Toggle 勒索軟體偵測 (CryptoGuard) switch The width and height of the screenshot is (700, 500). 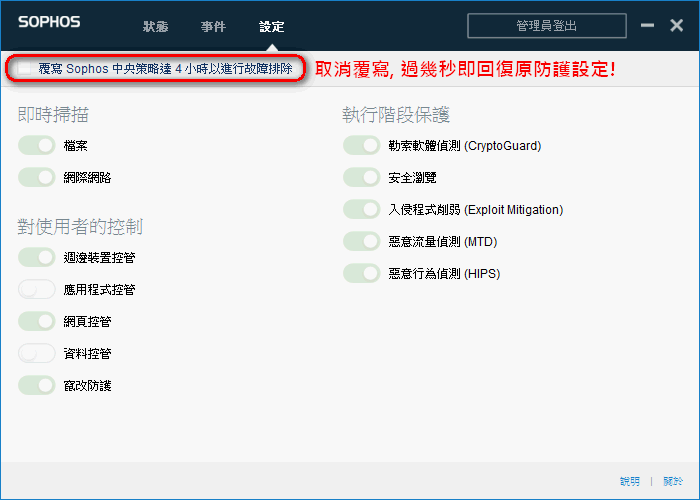pyautogui.click(x=362, y=146)
